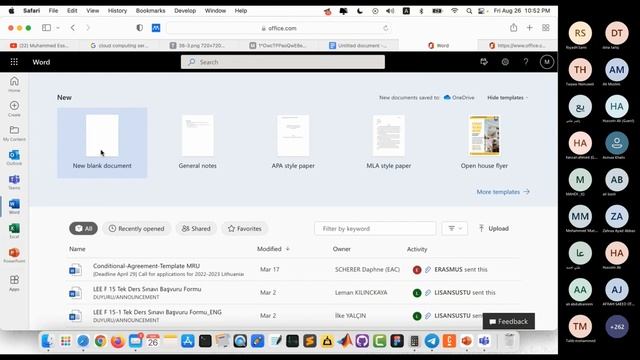Open the filter options dropdown
This screenshot has height=360, width=640.
pyautogui.click(x=455, y=229)
